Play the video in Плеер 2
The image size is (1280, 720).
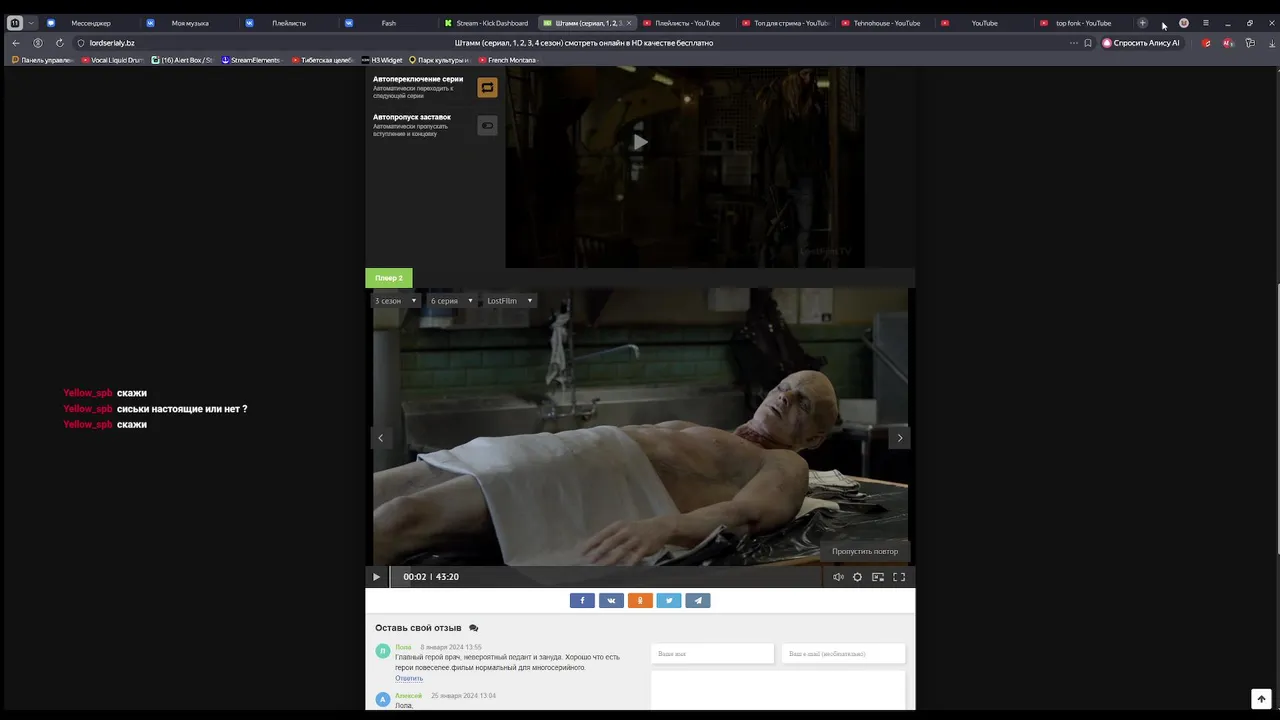(x=376, y=577)
